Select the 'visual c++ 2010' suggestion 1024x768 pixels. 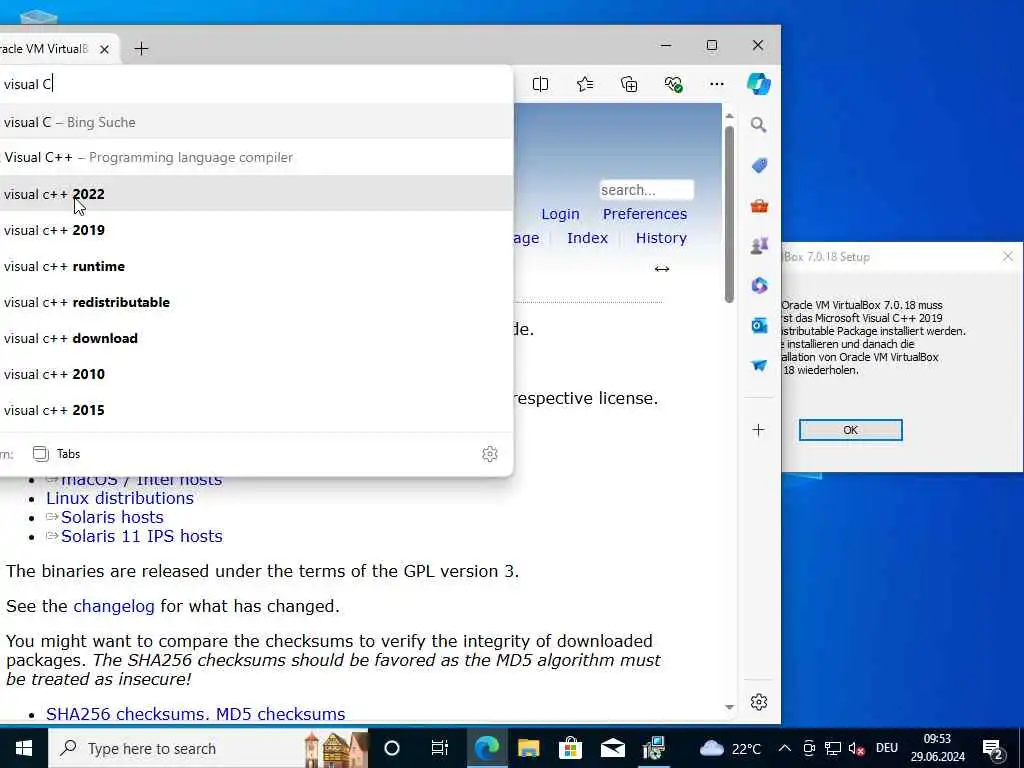(x=256, y=374)
